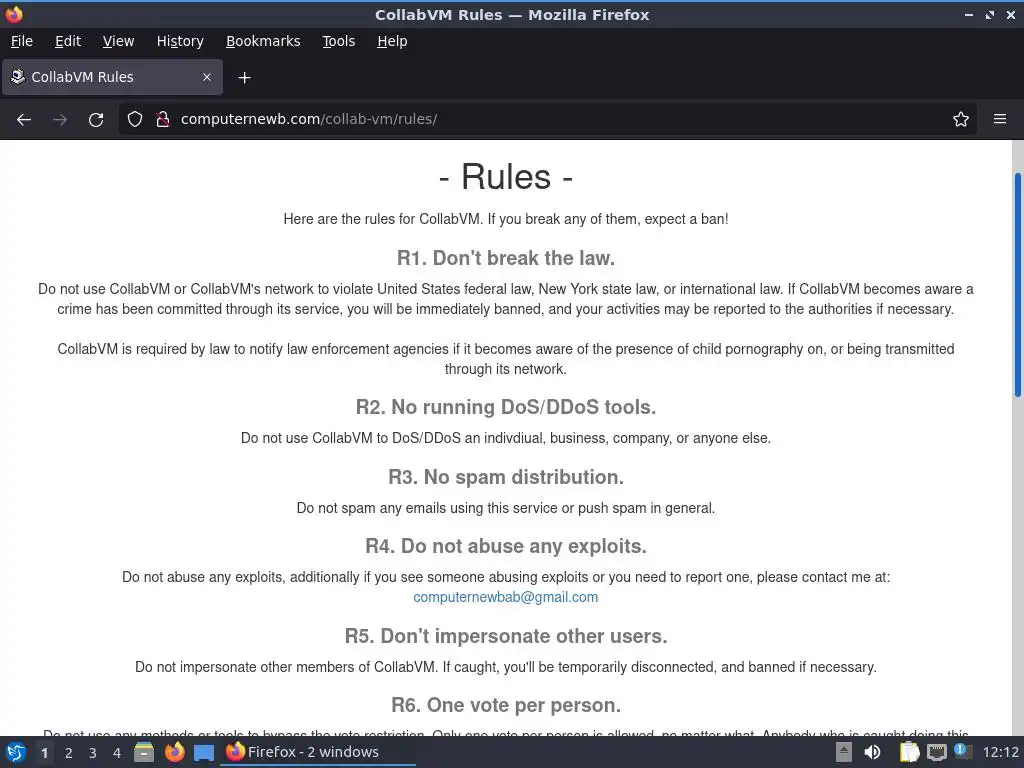Screen dimensions: 1024x768
Task: Open the removable media eject tray icon
Action: pyautogui.click(x=844, y=752)
